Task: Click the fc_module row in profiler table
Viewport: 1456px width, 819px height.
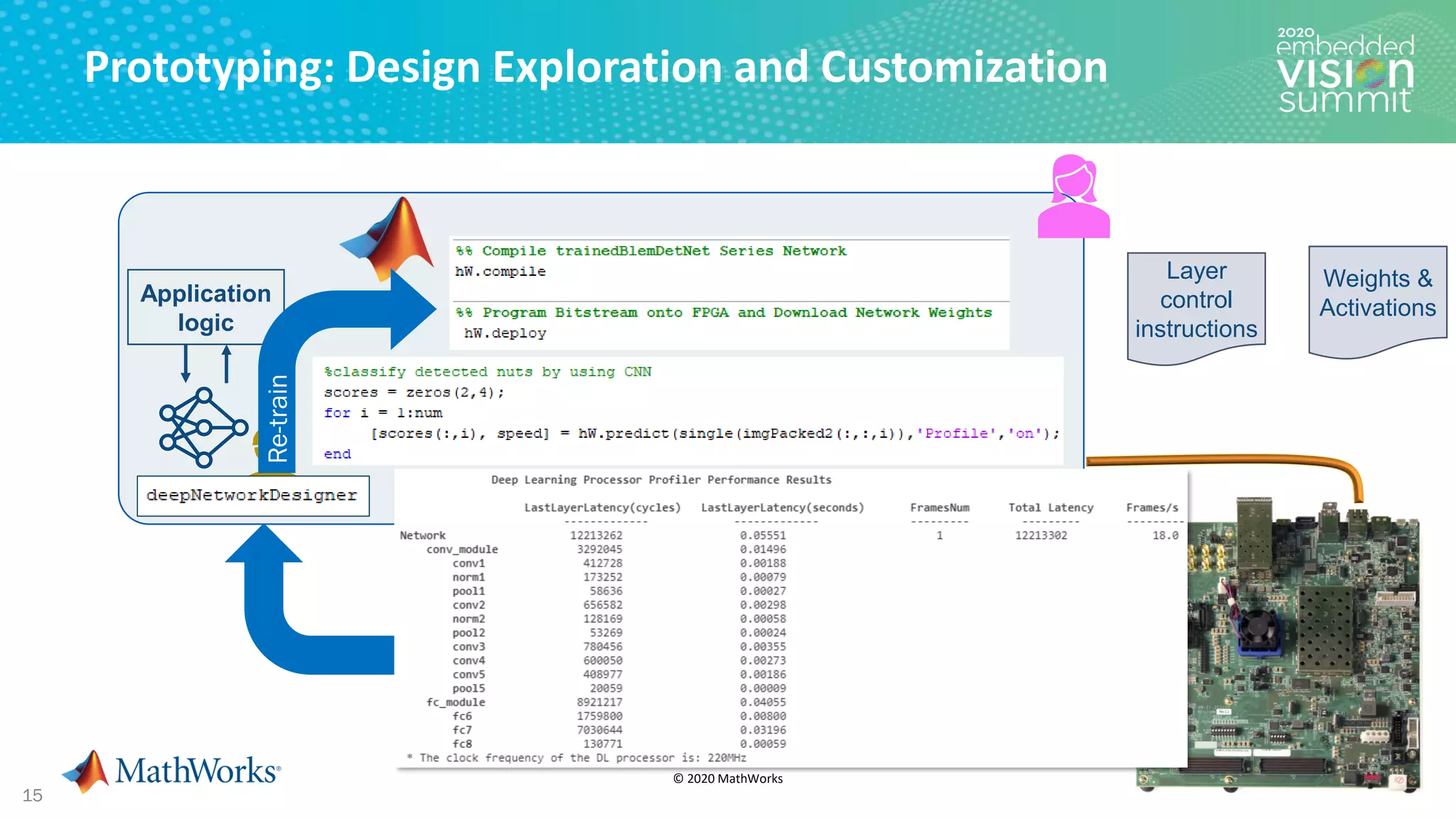Action: pos(456,702)
